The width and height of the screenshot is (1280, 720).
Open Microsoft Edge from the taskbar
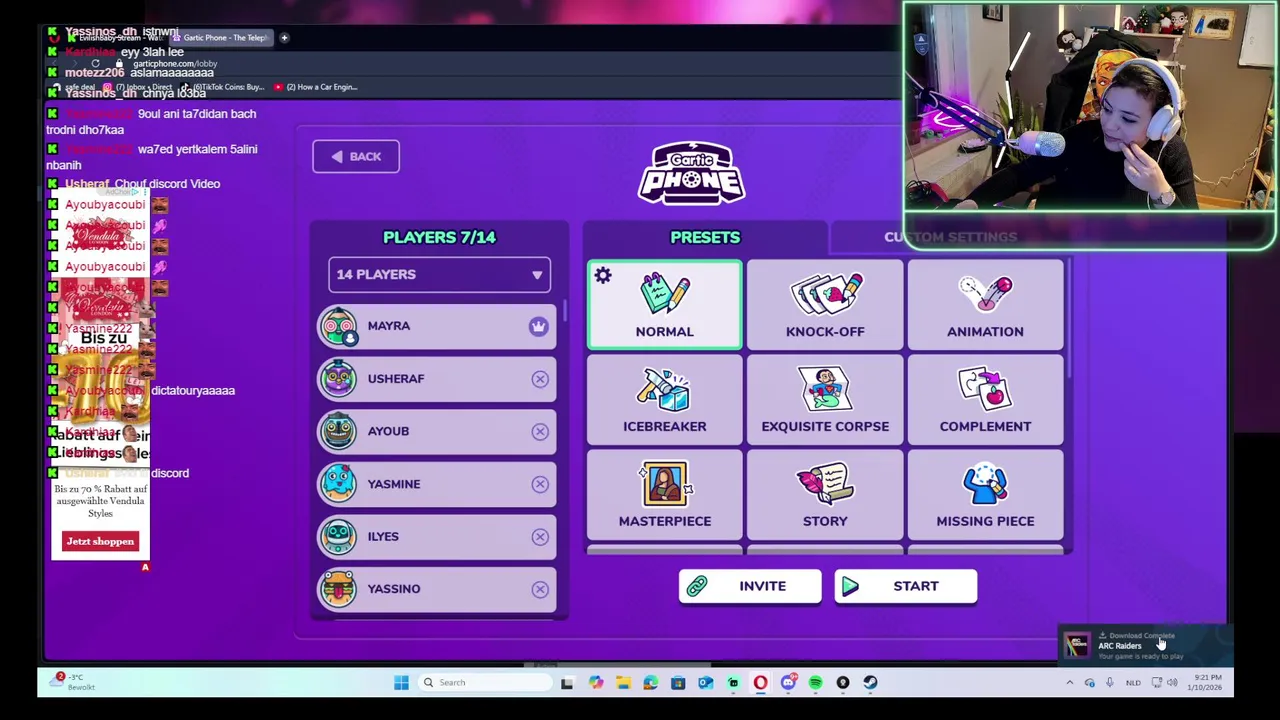[651, 683]
